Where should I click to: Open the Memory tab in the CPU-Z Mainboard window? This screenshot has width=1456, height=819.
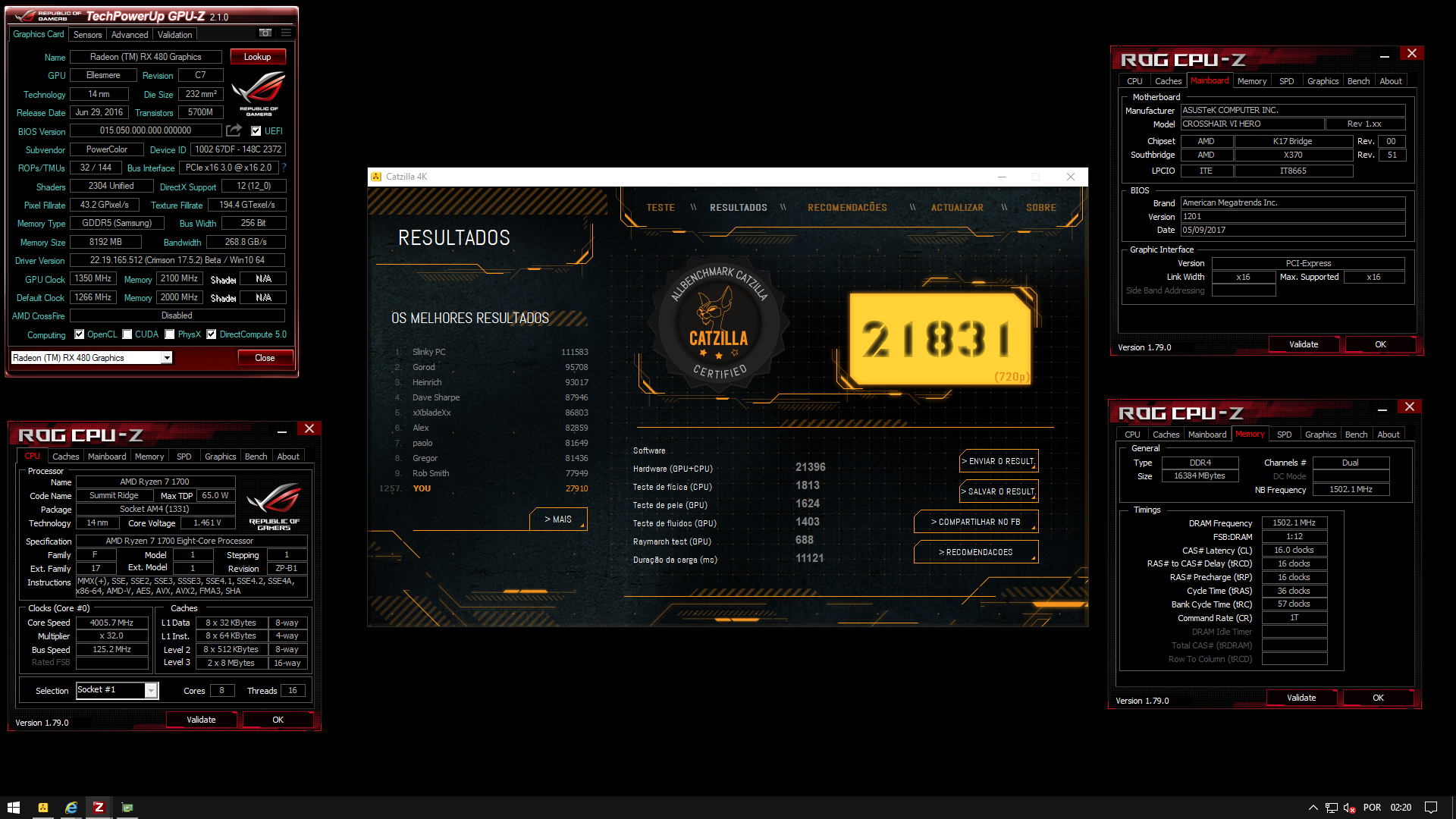(x=1251, y=81)
